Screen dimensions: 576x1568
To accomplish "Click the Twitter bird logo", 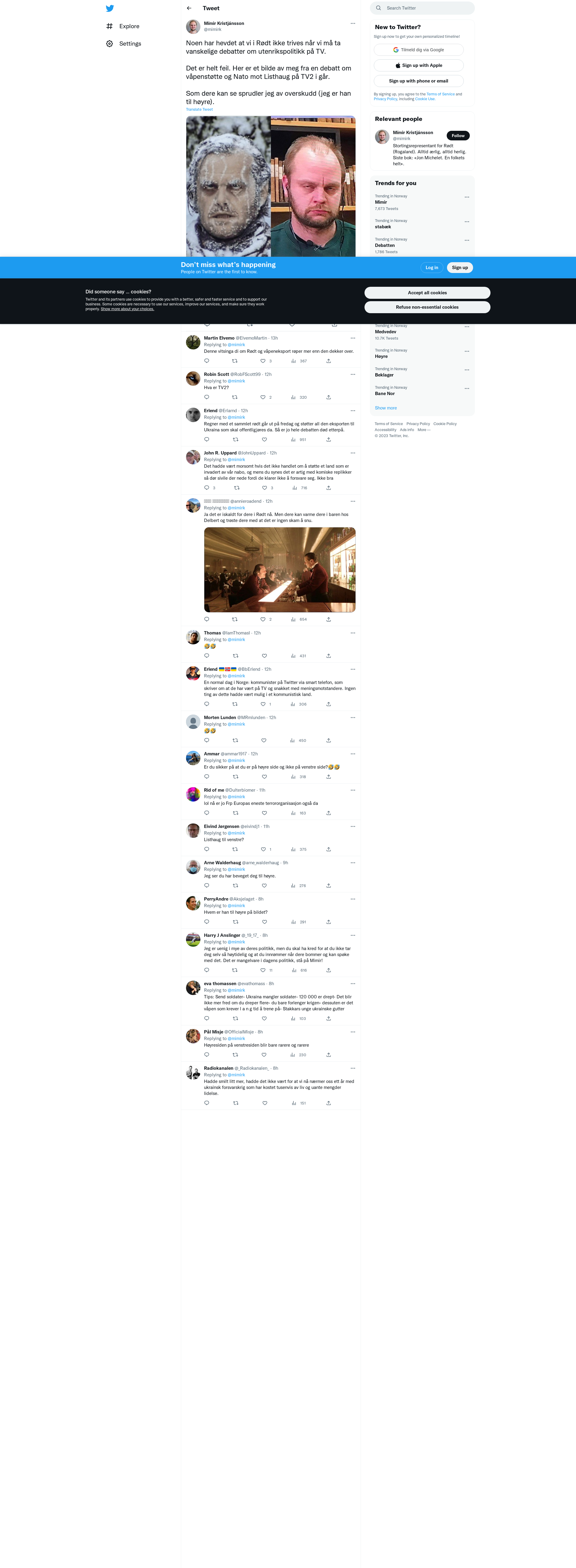I will click(109, 8).
